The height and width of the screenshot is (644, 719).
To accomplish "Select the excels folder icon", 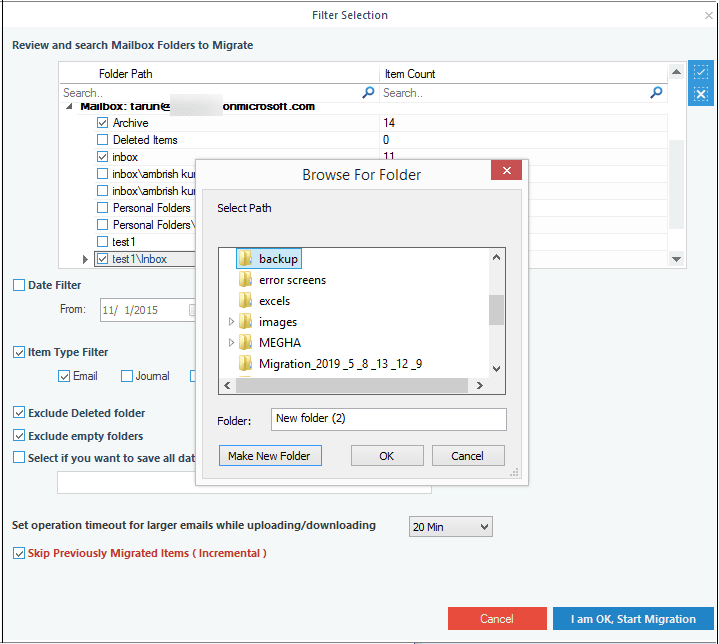I will pyautogui.click(x=245, y=301).
